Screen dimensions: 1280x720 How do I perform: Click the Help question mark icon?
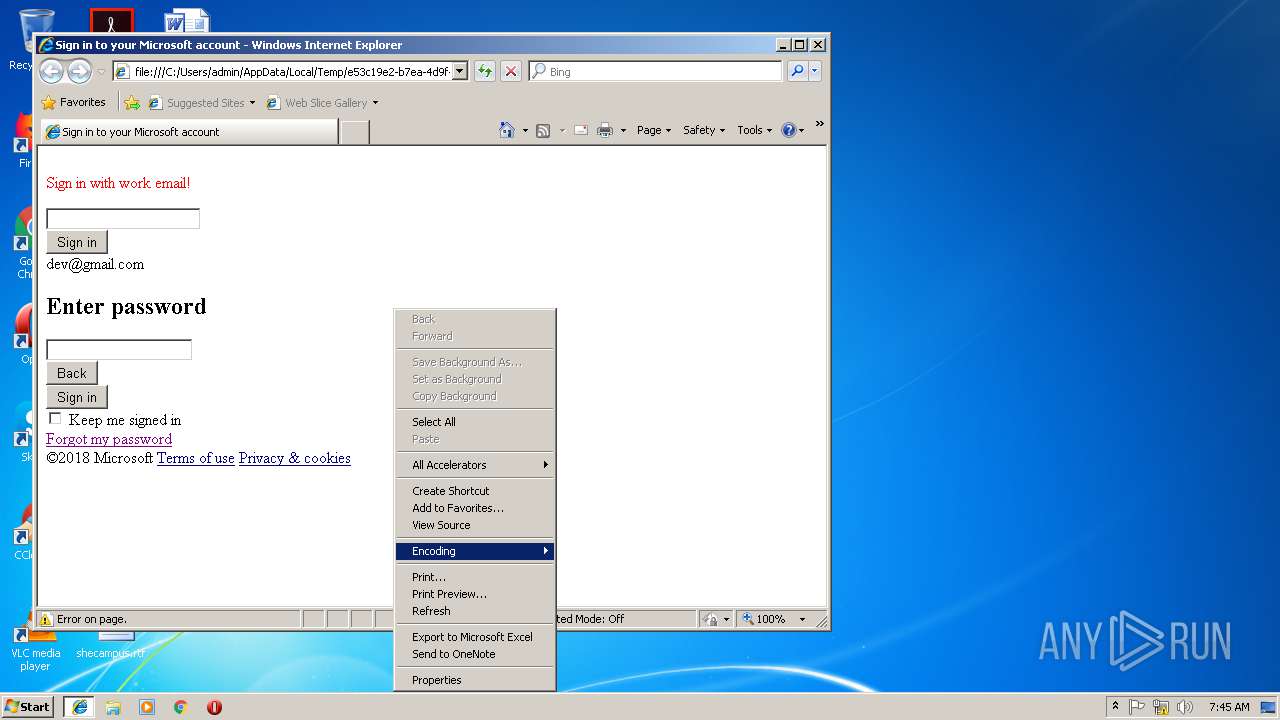pyautogui.click(x=788, y=130)
